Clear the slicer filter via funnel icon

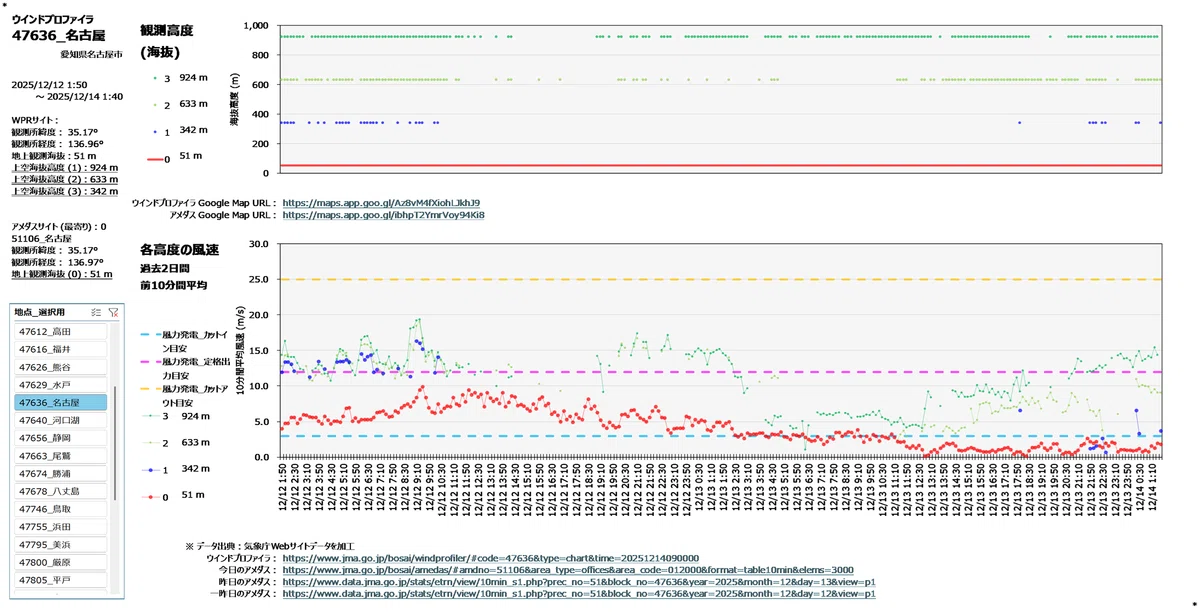pos(114,312)
